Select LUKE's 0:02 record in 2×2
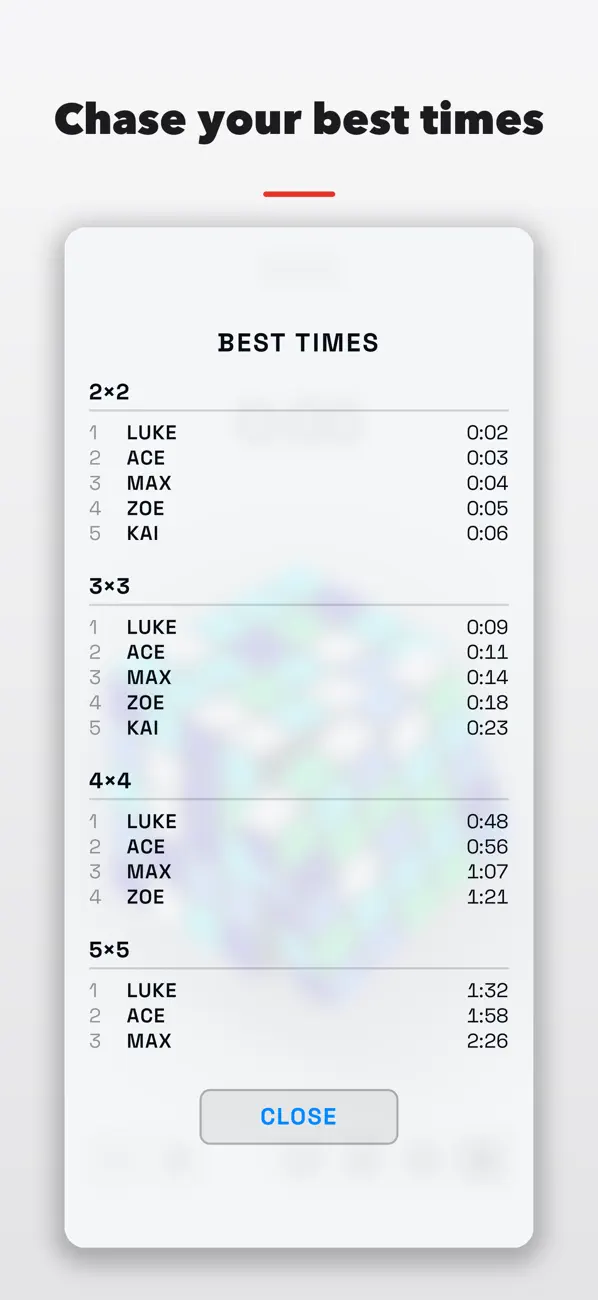 point(299,433)
